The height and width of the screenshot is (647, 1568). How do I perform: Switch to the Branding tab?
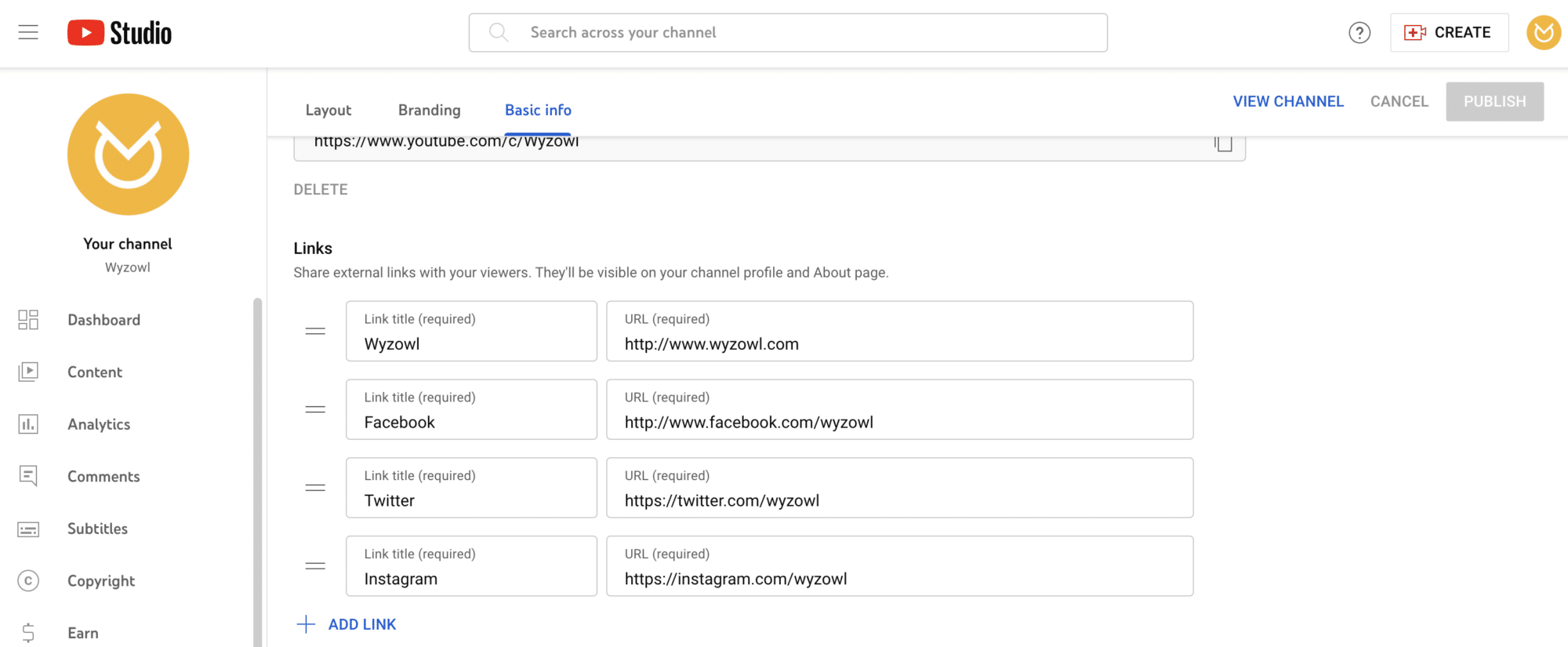coord(430,111)
